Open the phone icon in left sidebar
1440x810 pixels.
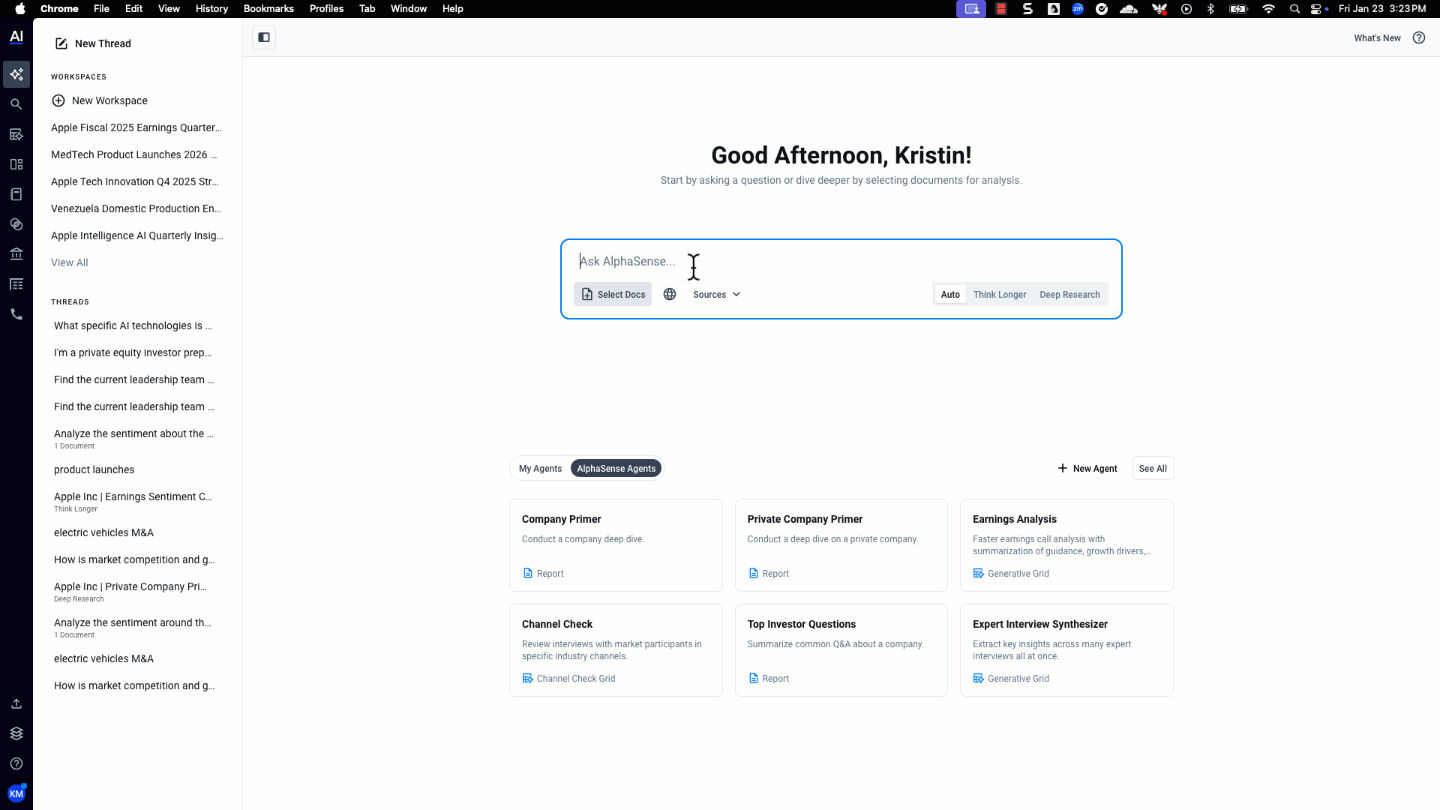[16, 314]
